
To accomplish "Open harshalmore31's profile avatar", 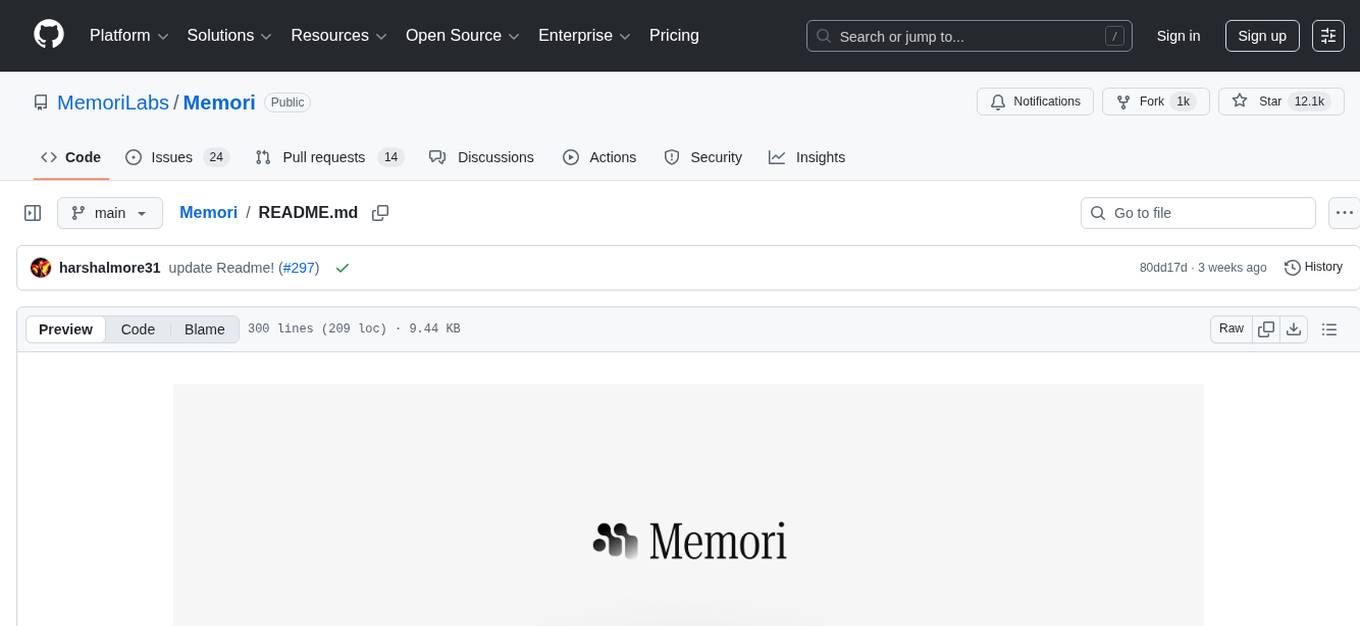I will click(x=40, y=267).
